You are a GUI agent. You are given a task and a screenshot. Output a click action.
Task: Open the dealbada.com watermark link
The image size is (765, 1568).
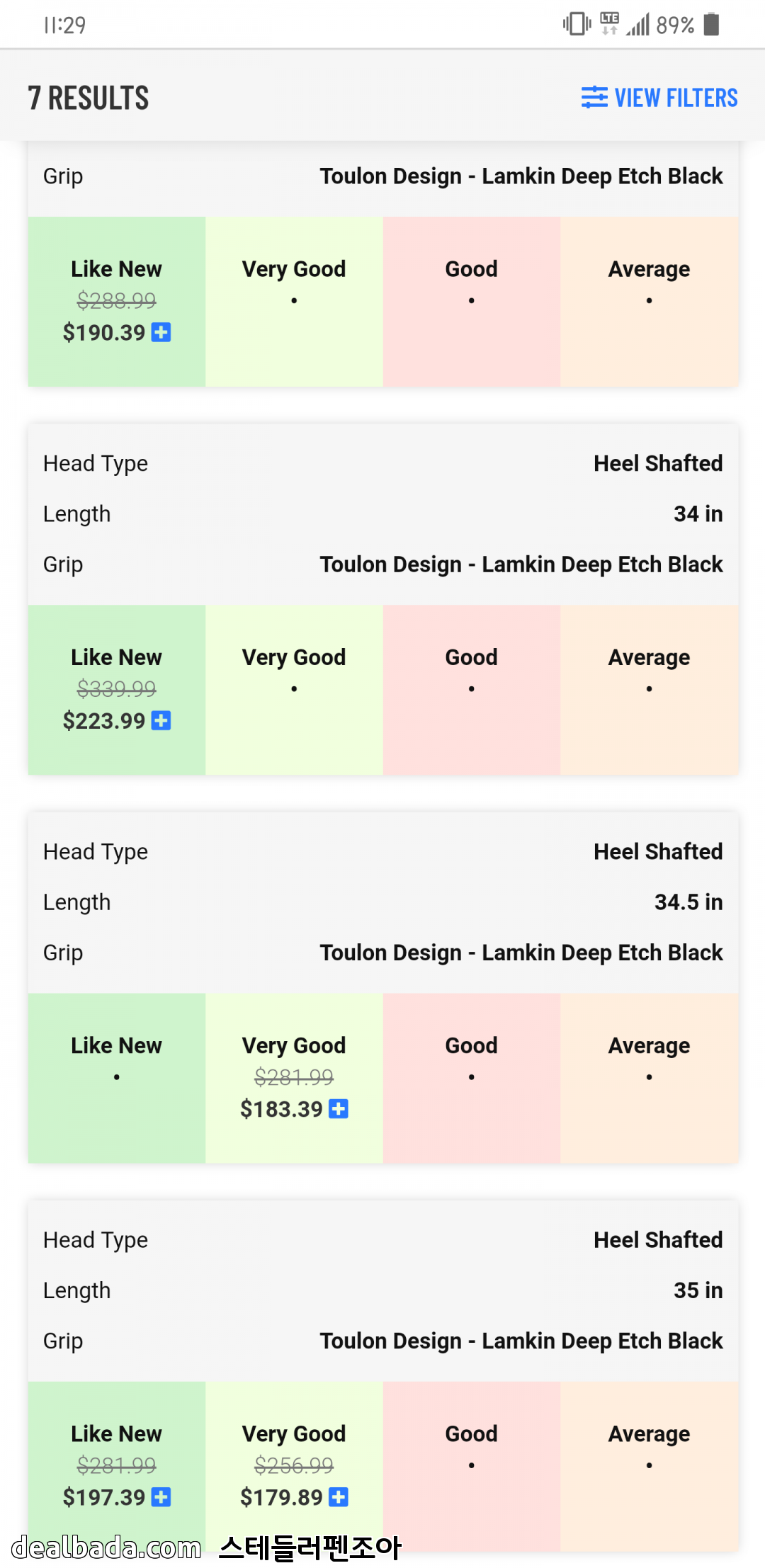pos(106,1547)
